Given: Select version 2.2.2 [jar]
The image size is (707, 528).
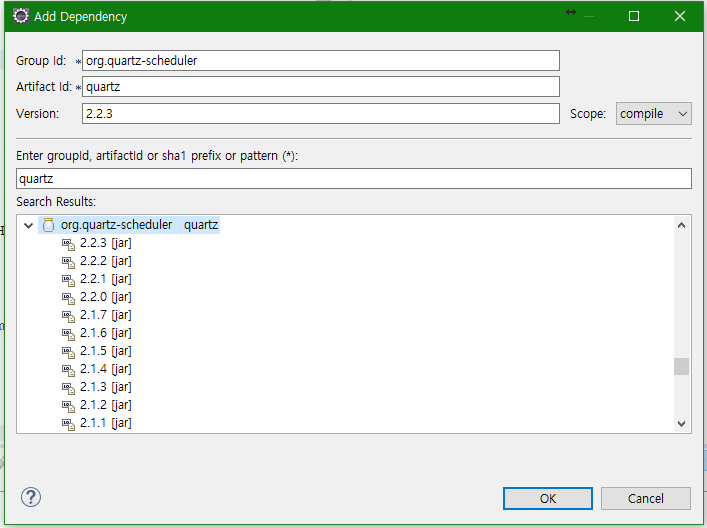Looking at the screenshot, I should click(x=106, y=261).
